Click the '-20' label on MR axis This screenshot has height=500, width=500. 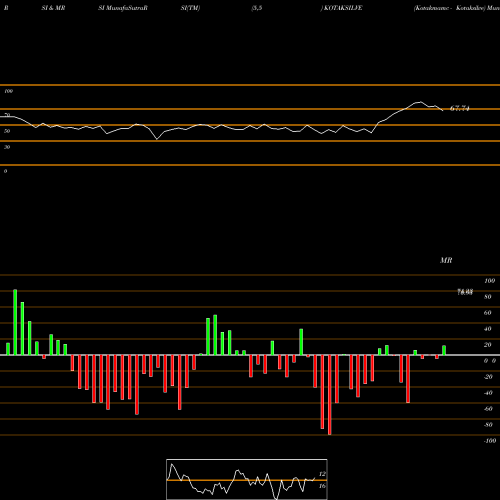pyautogui.click(x=488, y=377)
